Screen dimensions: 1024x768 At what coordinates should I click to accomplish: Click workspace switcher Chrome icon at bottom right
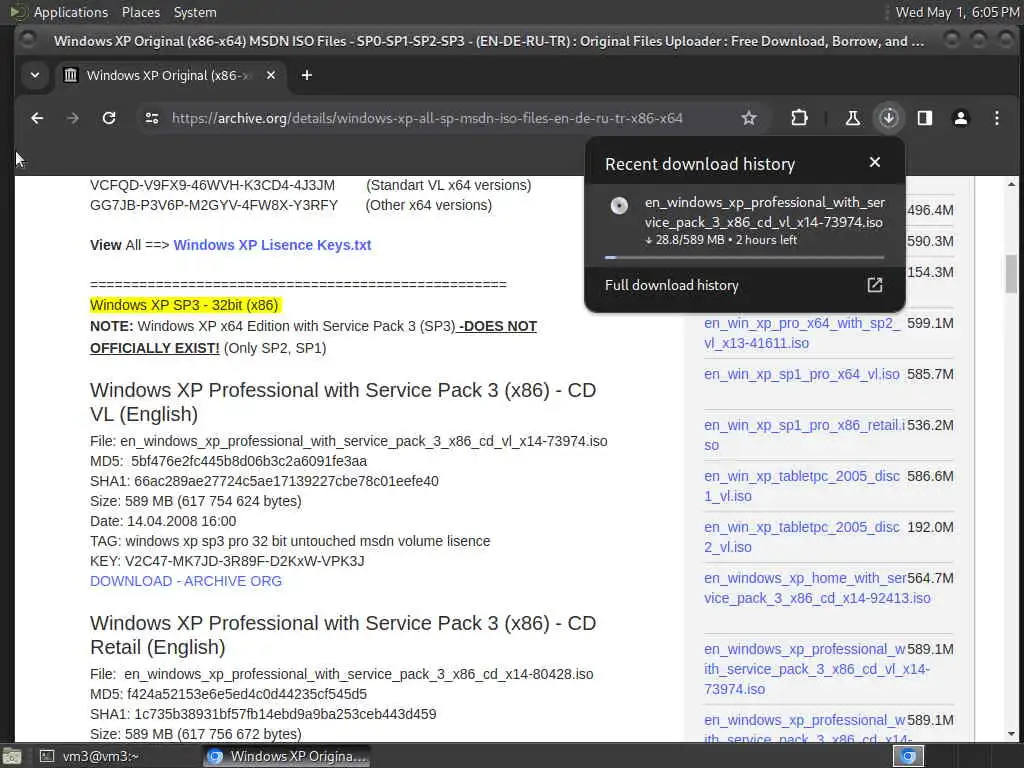pyautogui.click(x=908, y=756)
